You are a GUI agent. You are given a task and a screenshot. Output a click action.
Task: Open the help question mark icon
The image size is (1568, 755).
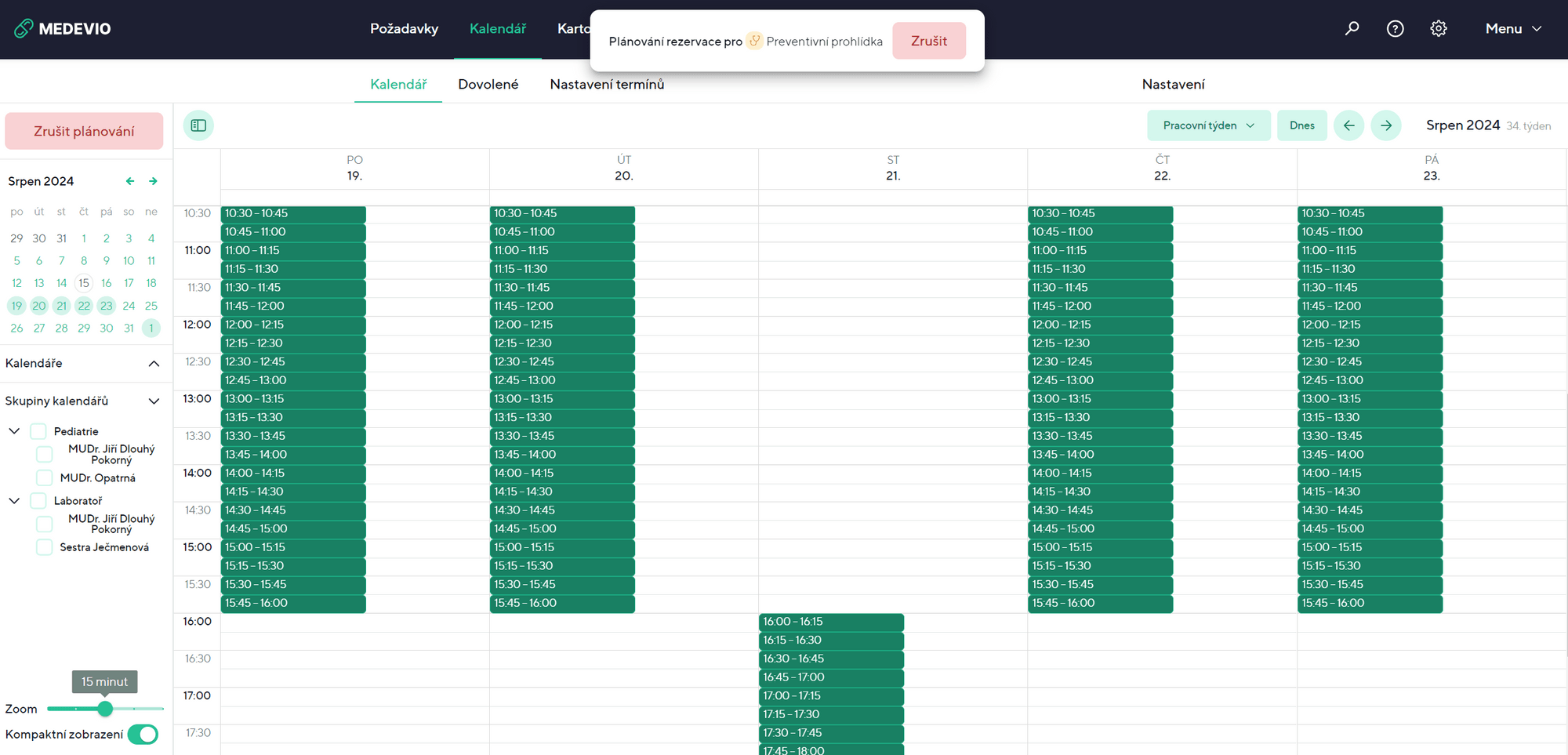tap(1395, 29)
